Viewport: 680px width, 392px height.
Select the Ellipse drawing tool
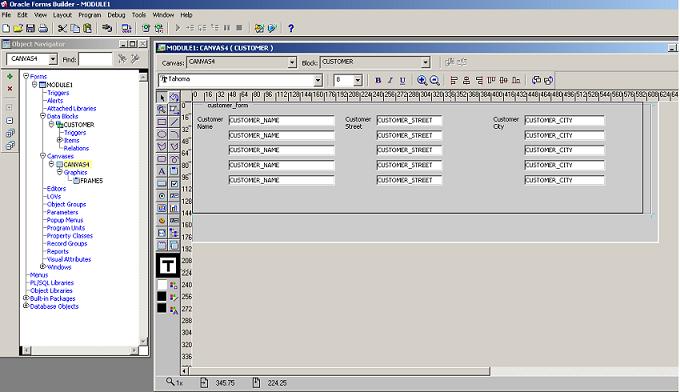(x=162, y=134)
